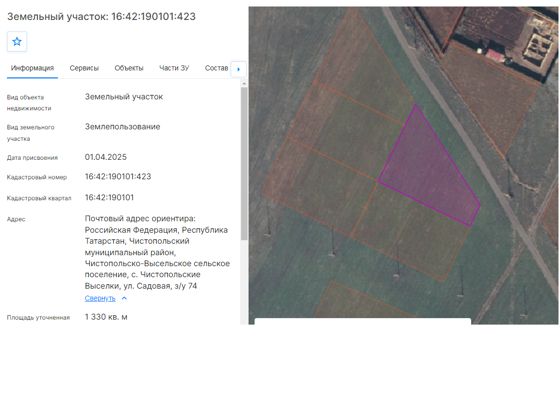
Task: Click the Вид земельного участка label
Action: point(31,133)
